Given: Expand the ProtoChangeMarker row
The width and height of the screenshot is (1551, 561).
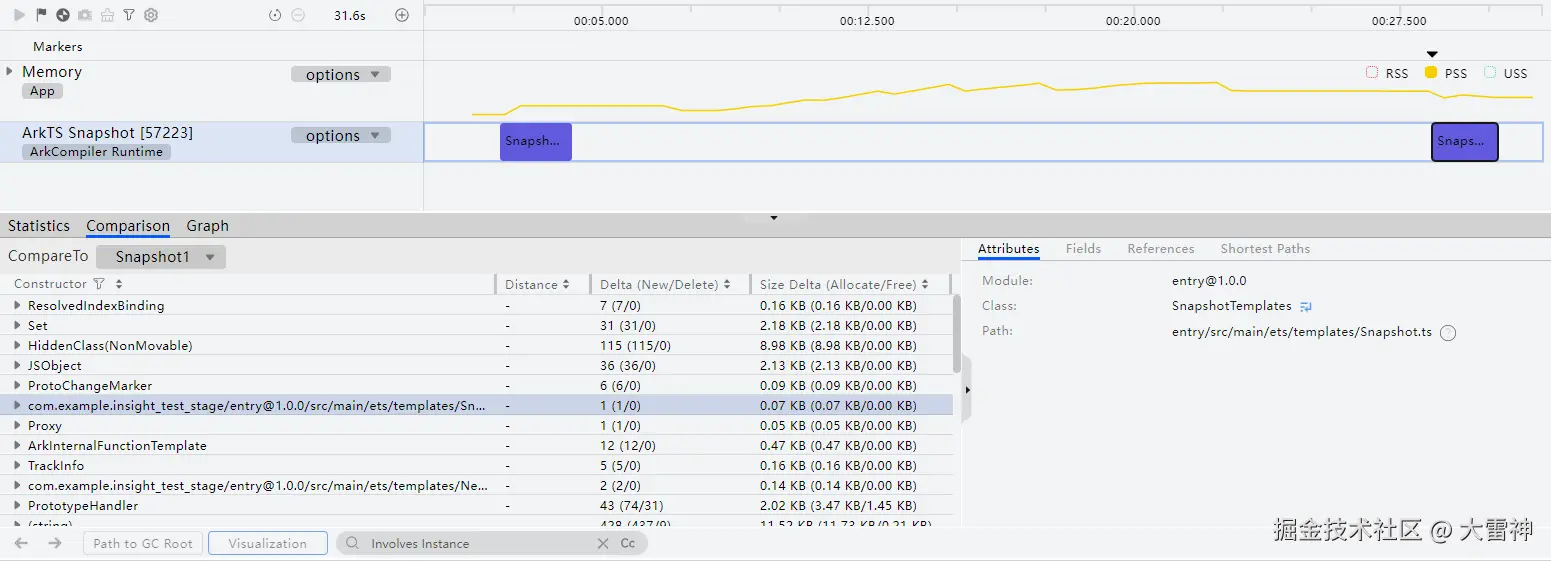Looking at the screenshot, I should pos(17,385).
